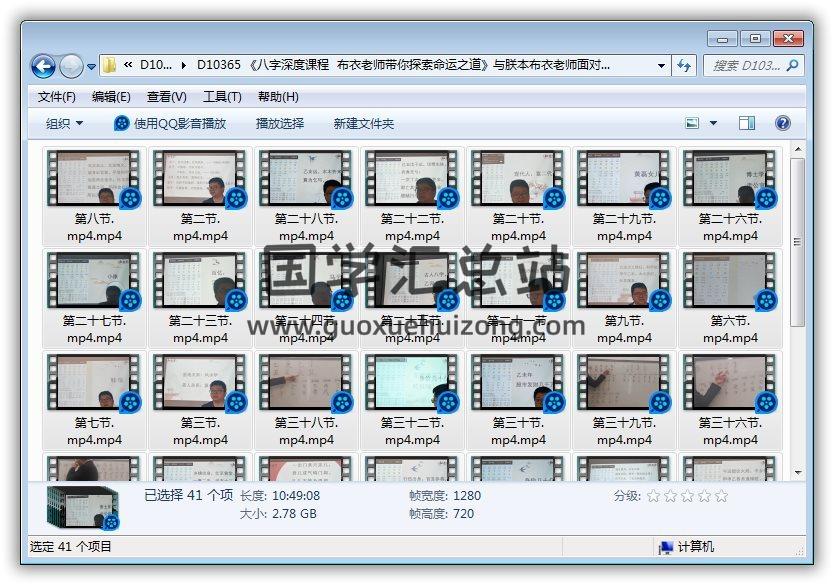
Task: Expand the 组织 dropdown menu
Action: (65, 123)
